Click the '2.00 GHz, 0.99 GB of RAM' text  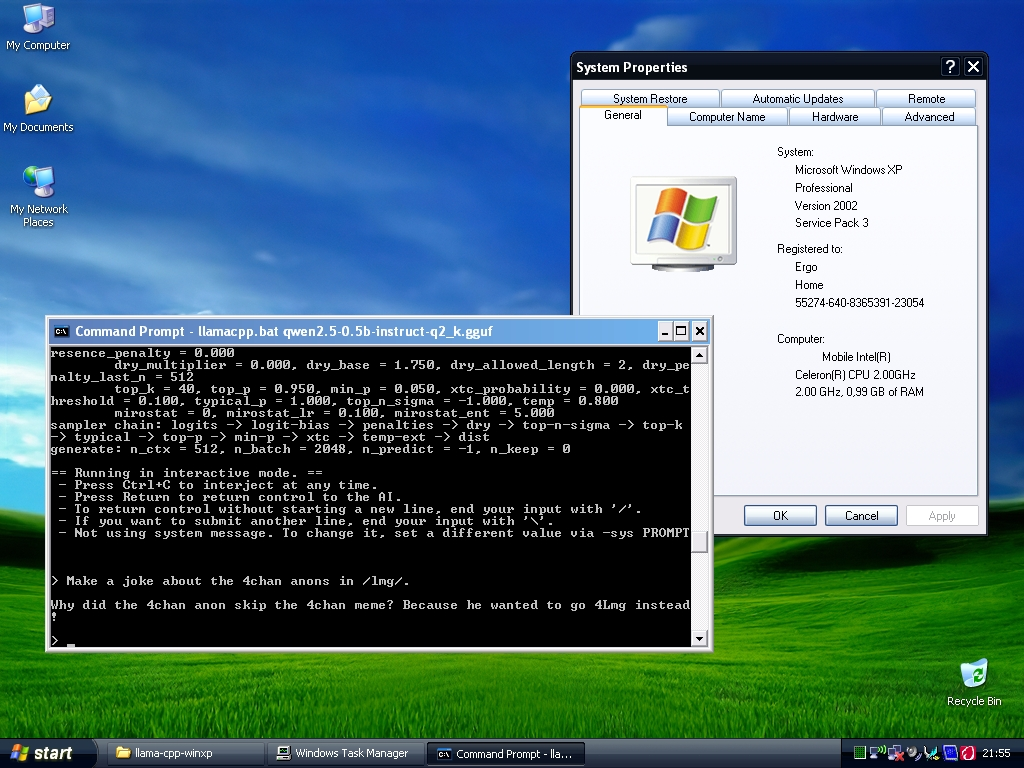859,392
